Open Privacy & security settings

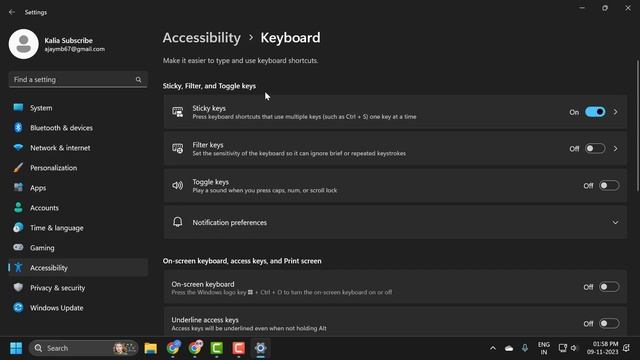coord(78,288)
